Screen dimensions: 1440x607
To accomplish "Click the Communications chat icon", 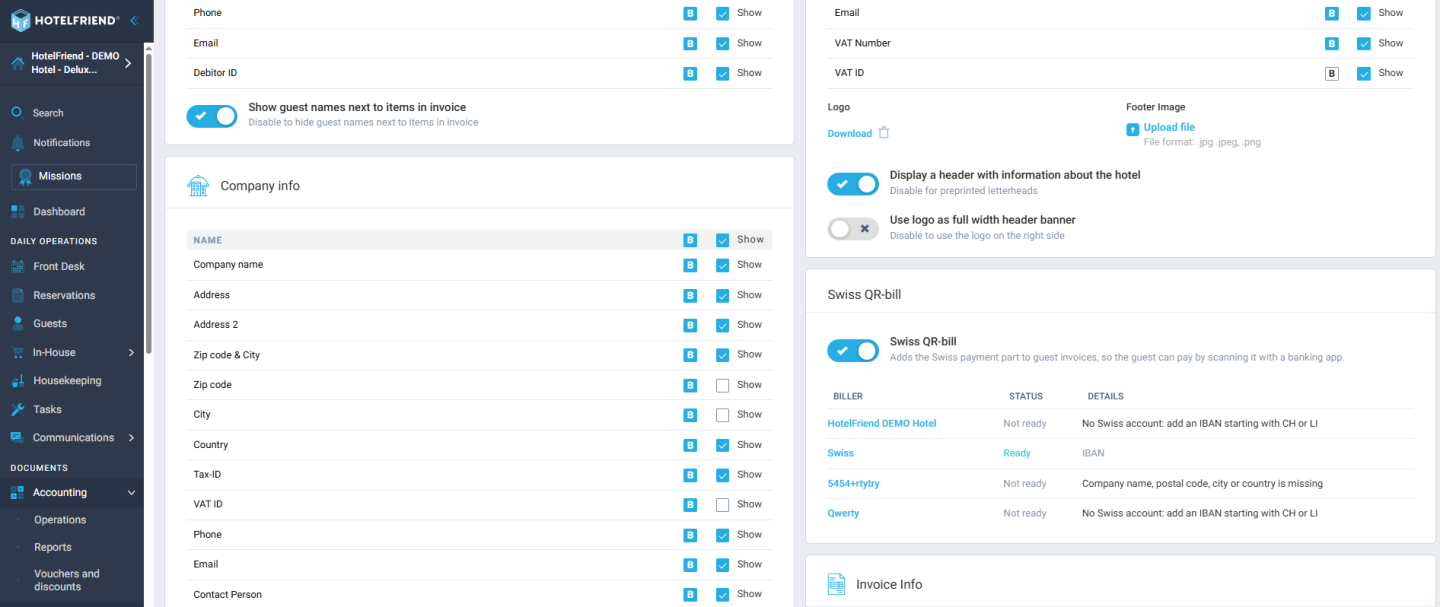I will click(x=17, y=438).
